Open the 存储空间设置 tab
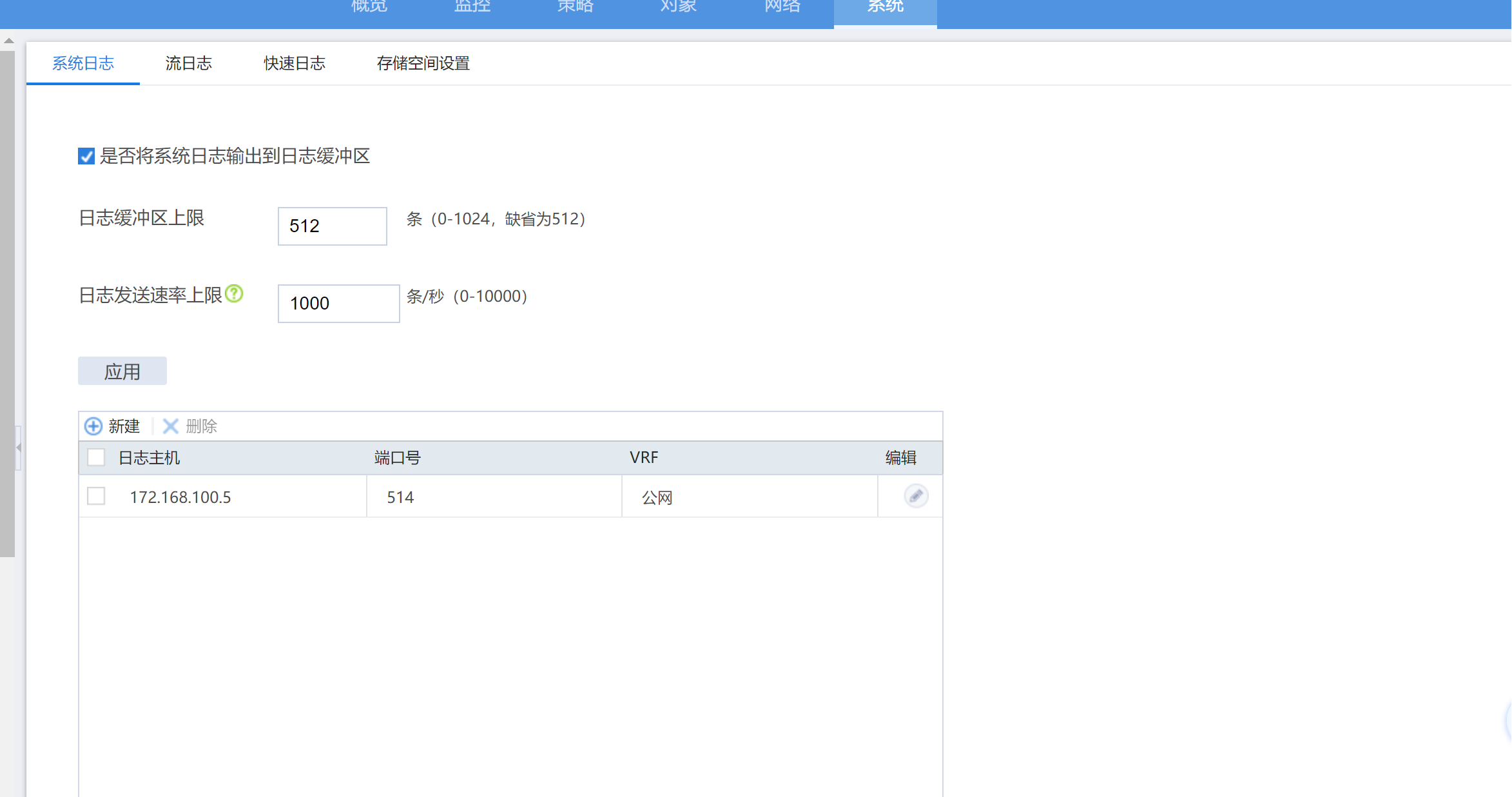 [x=423, y=63]
